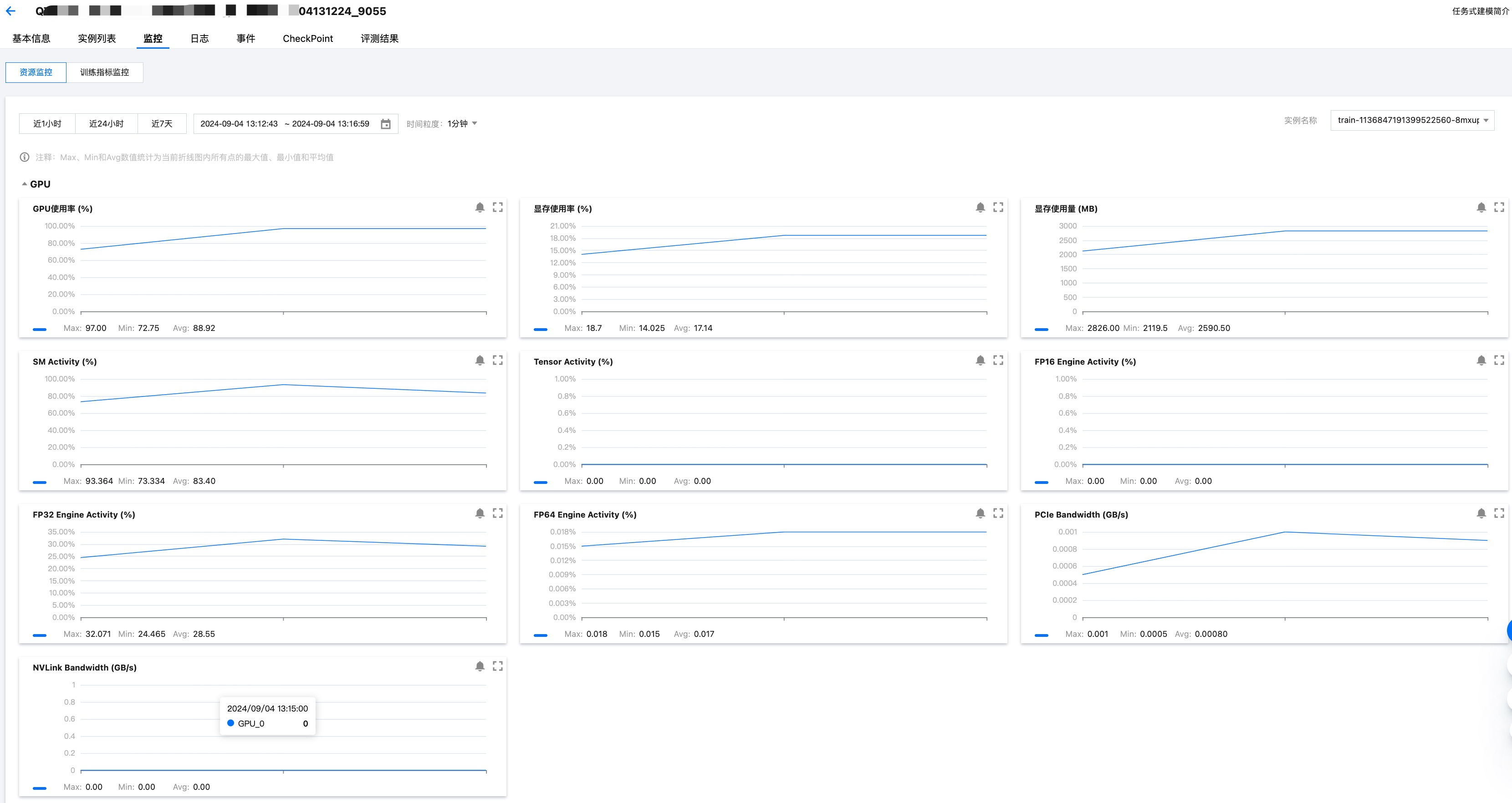
Task: Toggle 显存使用量 legend series marker
Action: point(1041,329)
